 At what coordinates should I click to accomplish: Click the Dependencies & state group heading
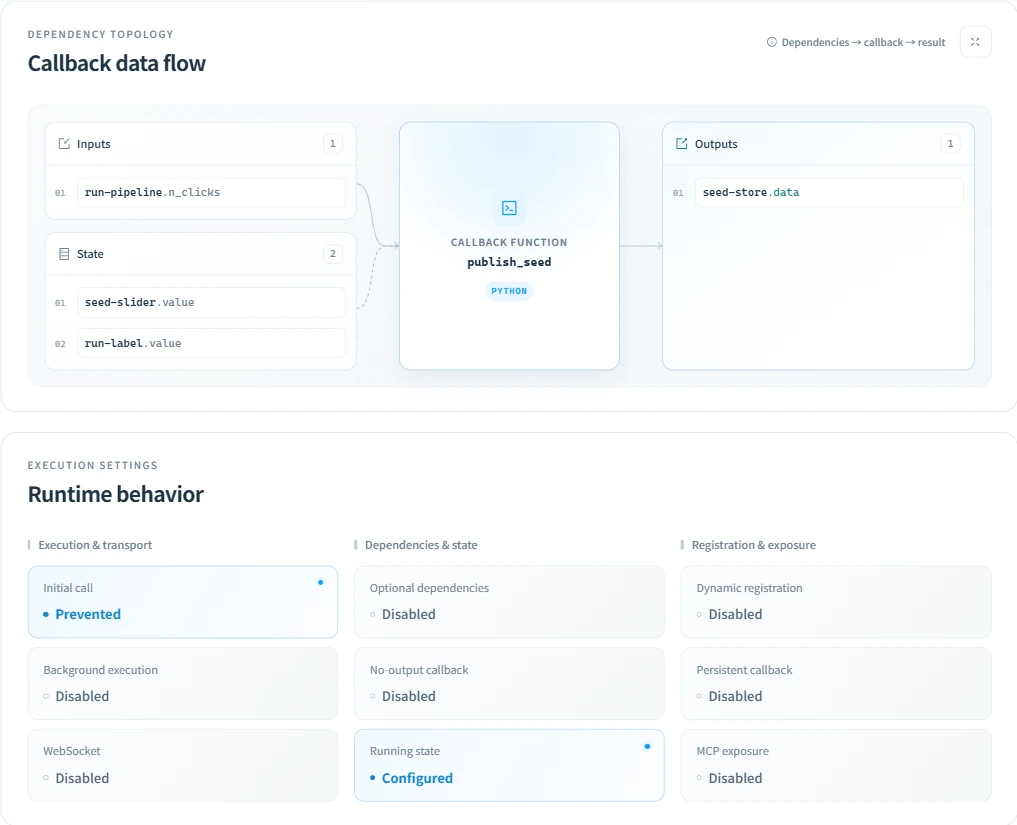pyautogui.click(x=421, y=545)
